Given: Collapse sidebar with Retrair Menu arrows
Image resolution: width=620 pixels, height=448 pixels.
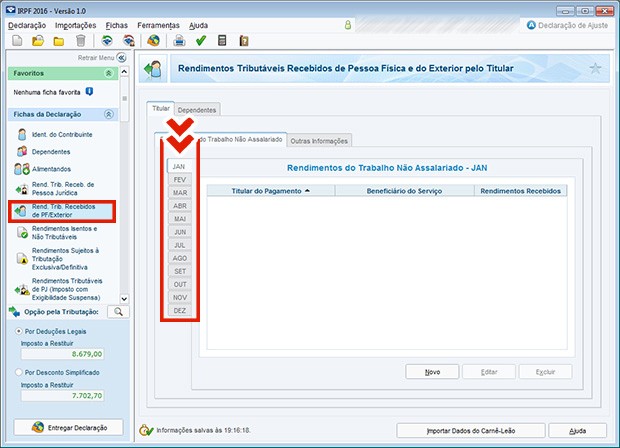Looking at the screenshot, I should click(121, 58).
